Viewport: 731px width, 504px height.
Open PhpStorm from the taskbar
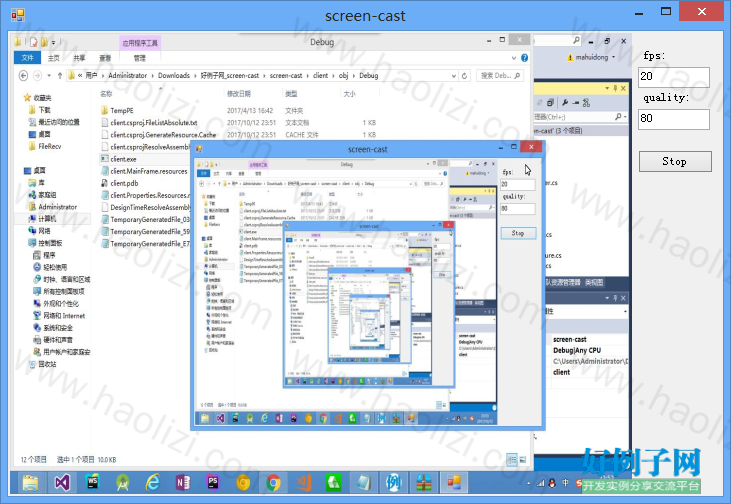pos(213,483)
